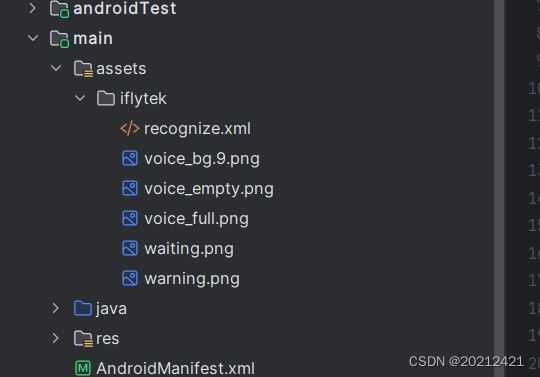Viewport: 540px width, 377px height.
Task: Collapse the assets folder chevron
Action: coord(56,68)
